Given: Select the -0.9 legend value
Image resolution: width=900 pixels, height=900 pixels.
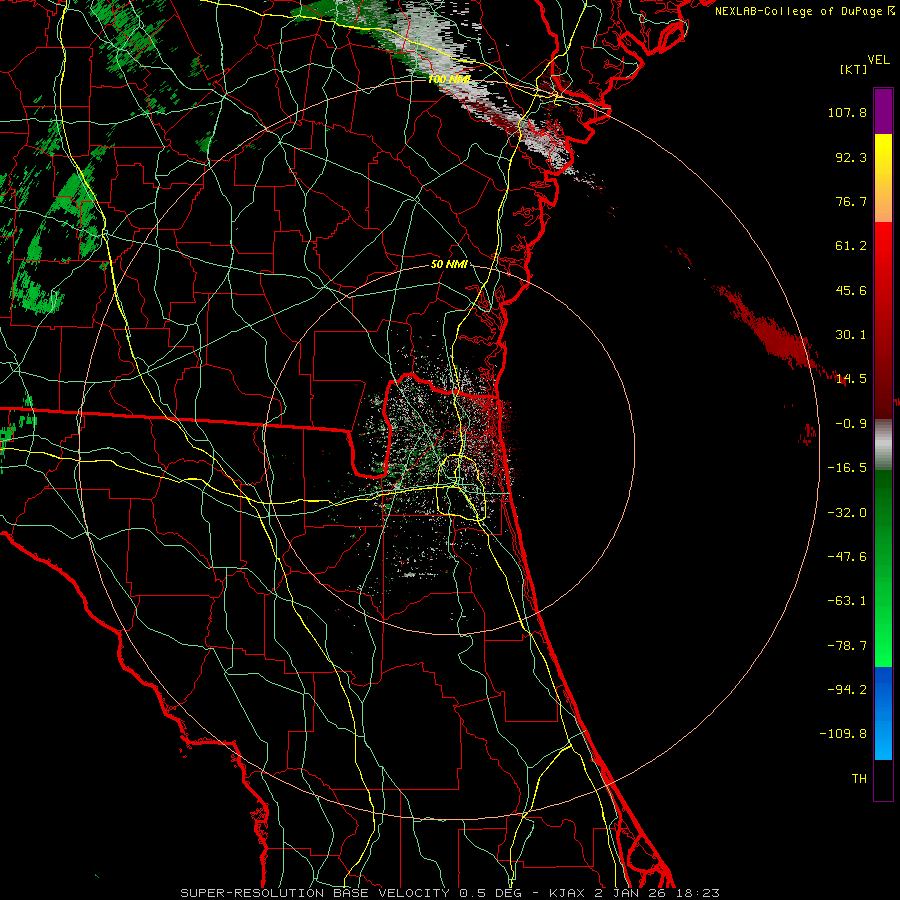Looking at the screenshot, I should click(x=847, y=424).
